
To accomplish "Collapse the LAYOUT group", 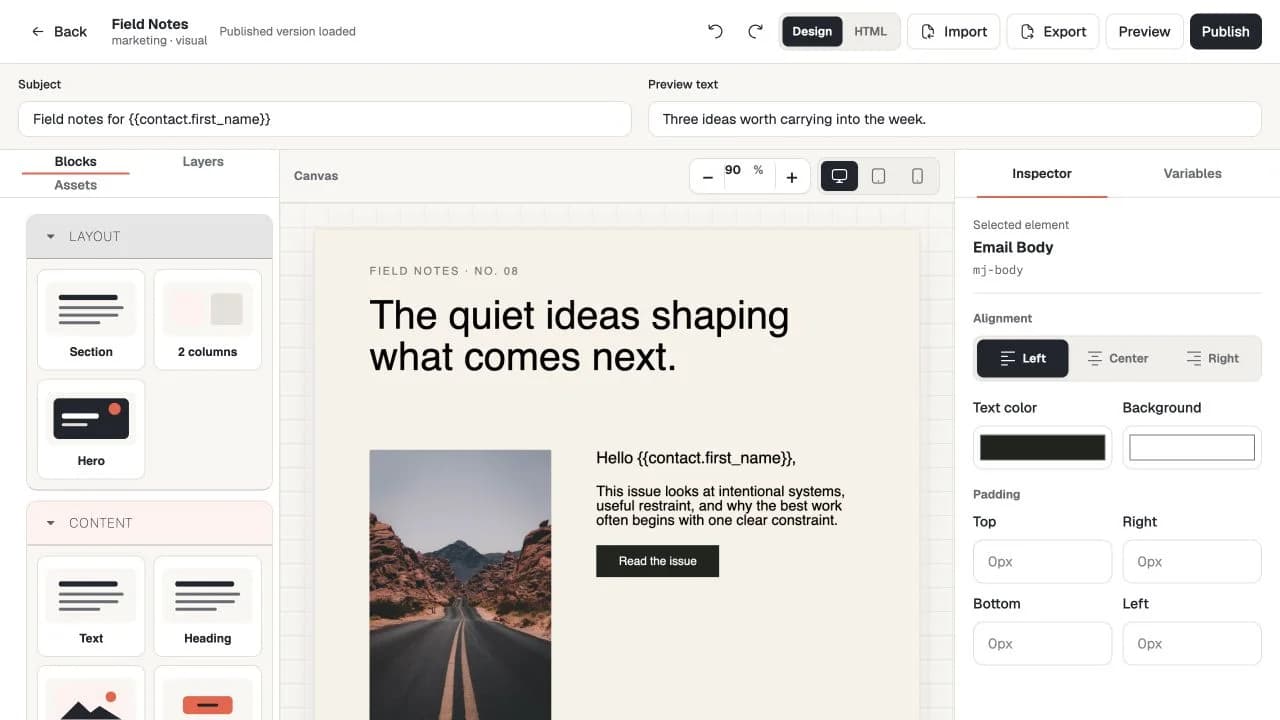I will 149,236.
